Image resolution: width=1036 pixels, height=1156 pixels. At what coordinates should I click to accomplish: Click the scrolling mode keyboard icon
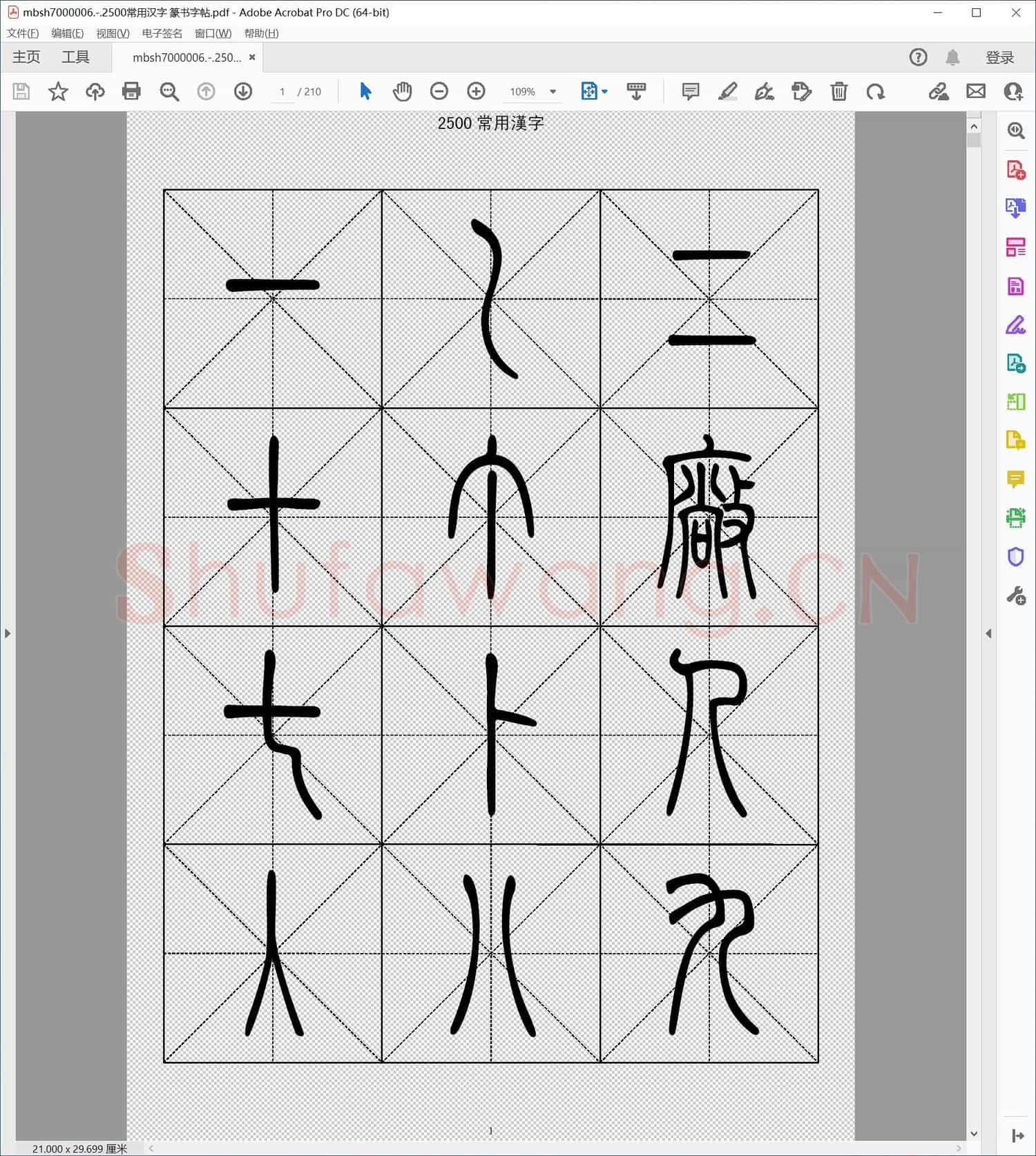click(x=636, y=91)
